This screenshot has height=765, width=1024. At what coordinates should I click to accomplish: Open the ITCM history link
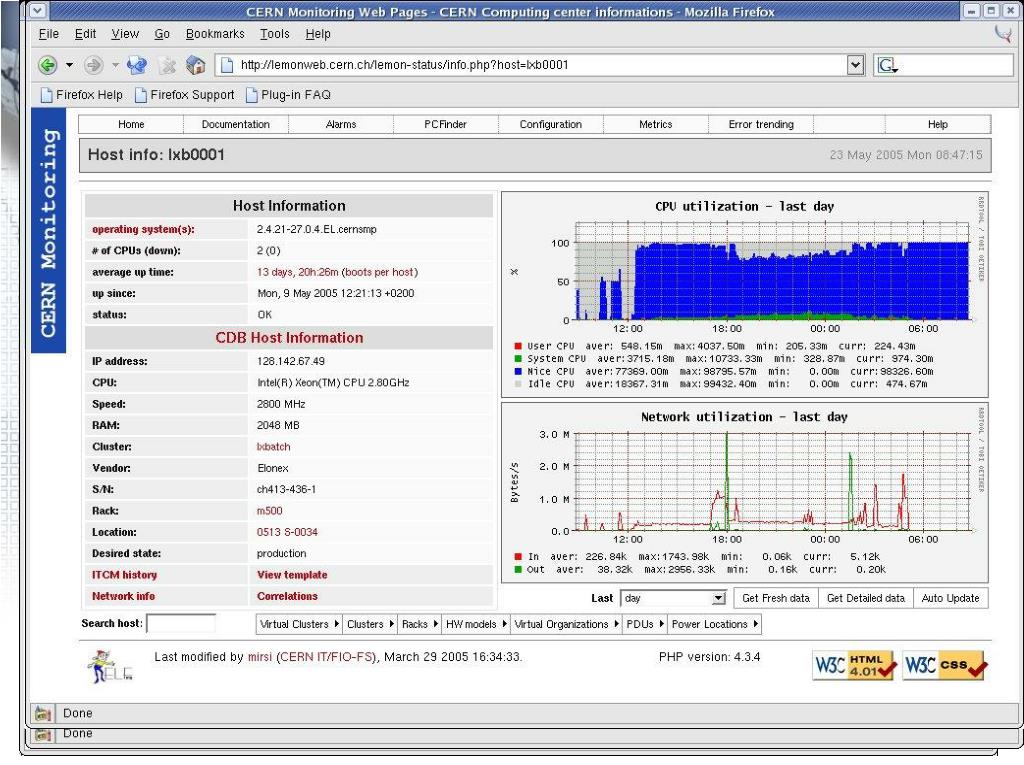click(x=124, y=575)
